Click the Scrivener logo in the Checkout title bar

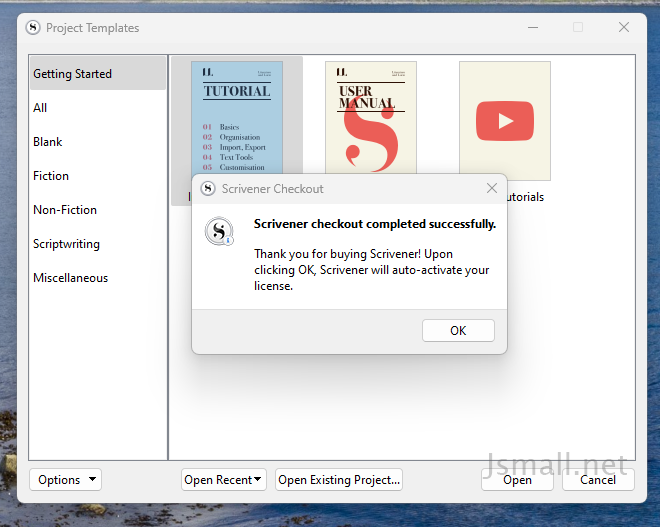click(208, 189)
